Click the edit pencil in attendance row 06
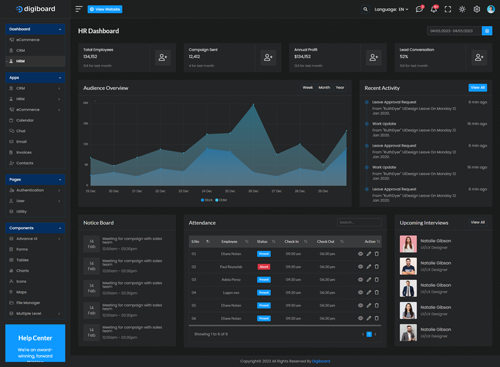Screen dimensions: 500x367 click(x=369, y=318)
